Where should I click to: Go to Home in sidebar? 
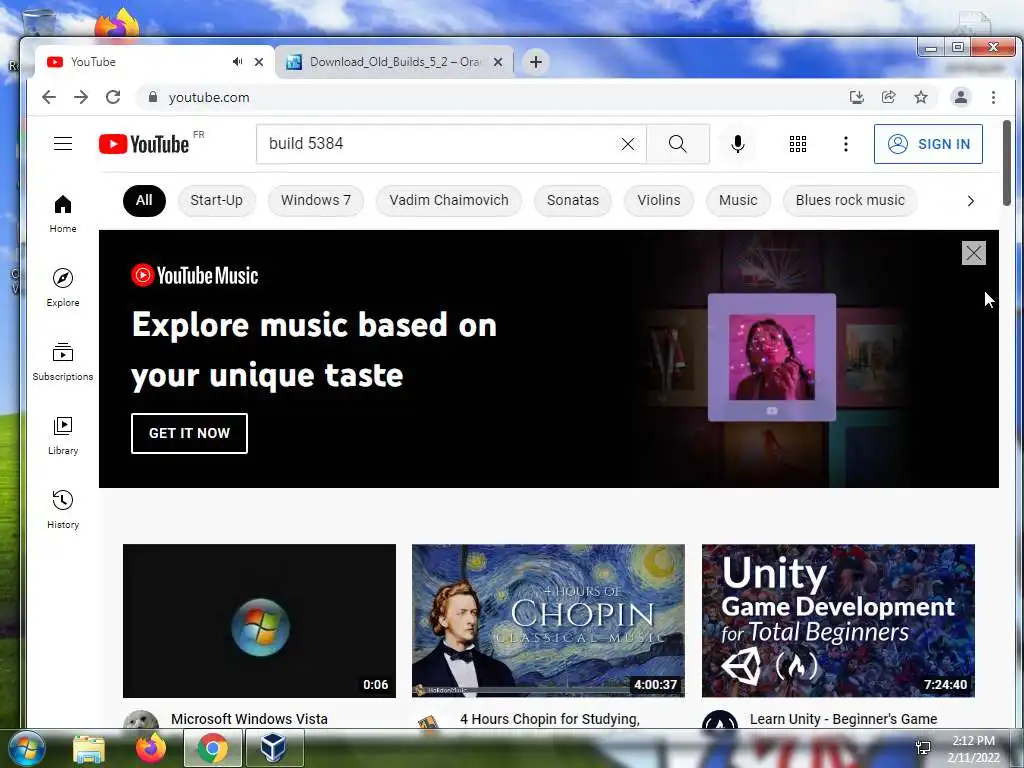click(63, 214)
